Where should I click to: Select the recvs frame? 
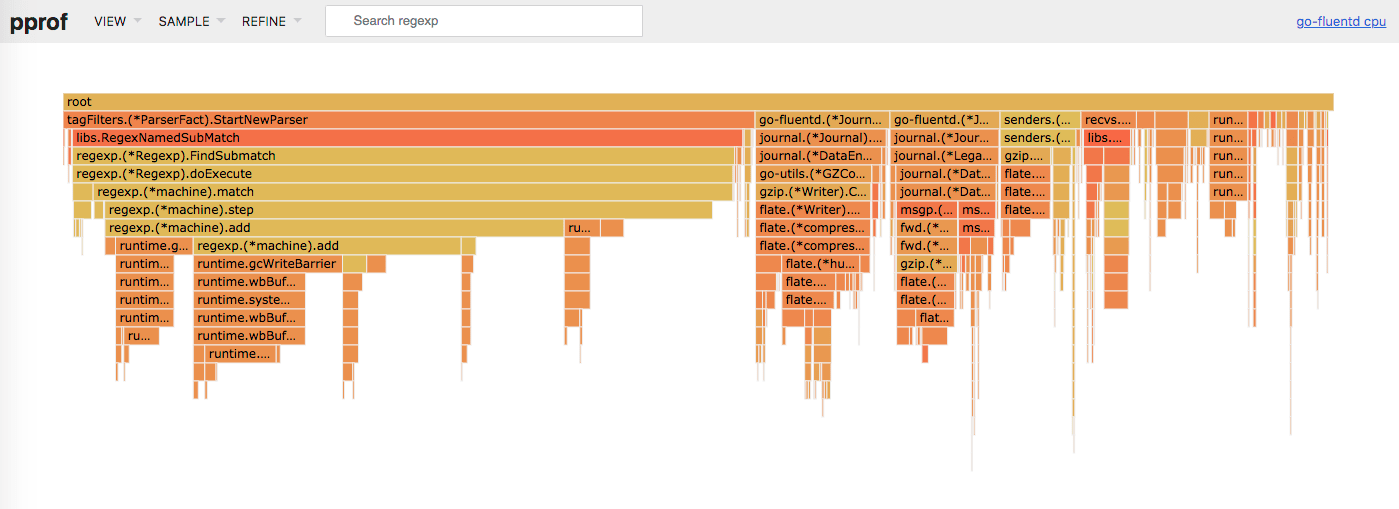pos(1108,120)
